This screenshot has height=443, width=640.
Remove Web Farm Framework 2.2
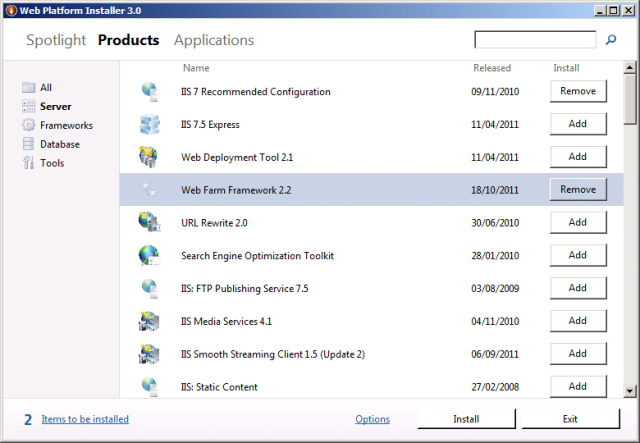click(x=578, y=189)
